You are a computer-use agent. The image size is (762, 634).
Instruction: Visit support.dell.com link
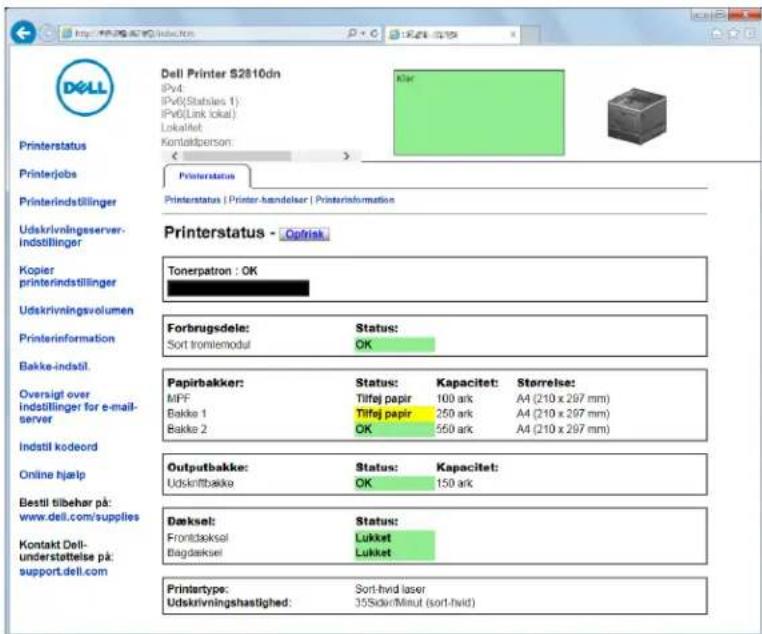coord(63,571)
